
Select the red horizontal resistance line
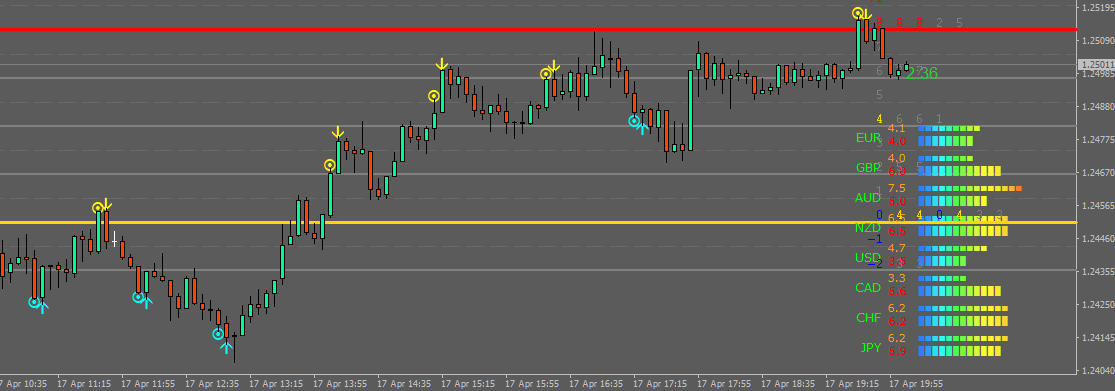tap(537, 30)
